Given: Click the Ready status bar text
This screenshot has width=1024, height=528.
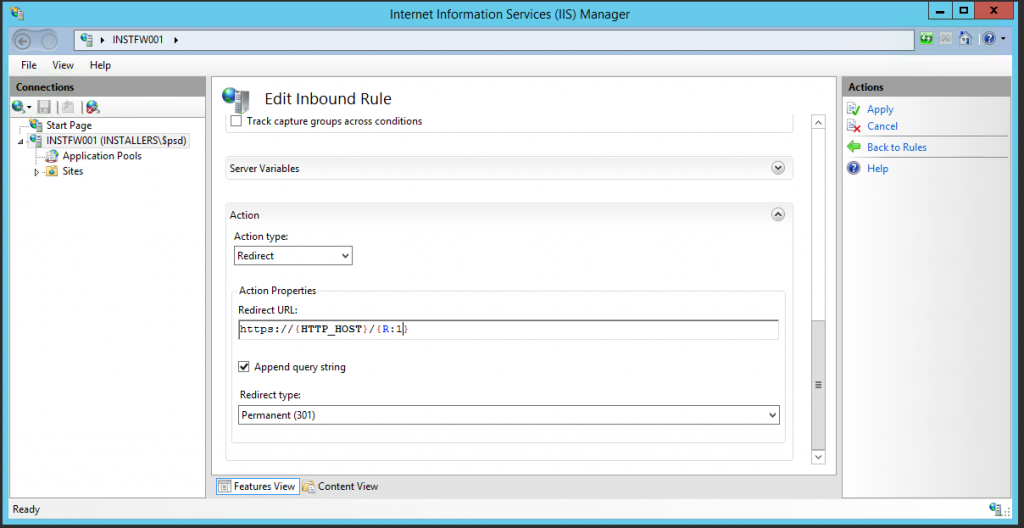Looking at the screenshot, I should click(27, 509).
